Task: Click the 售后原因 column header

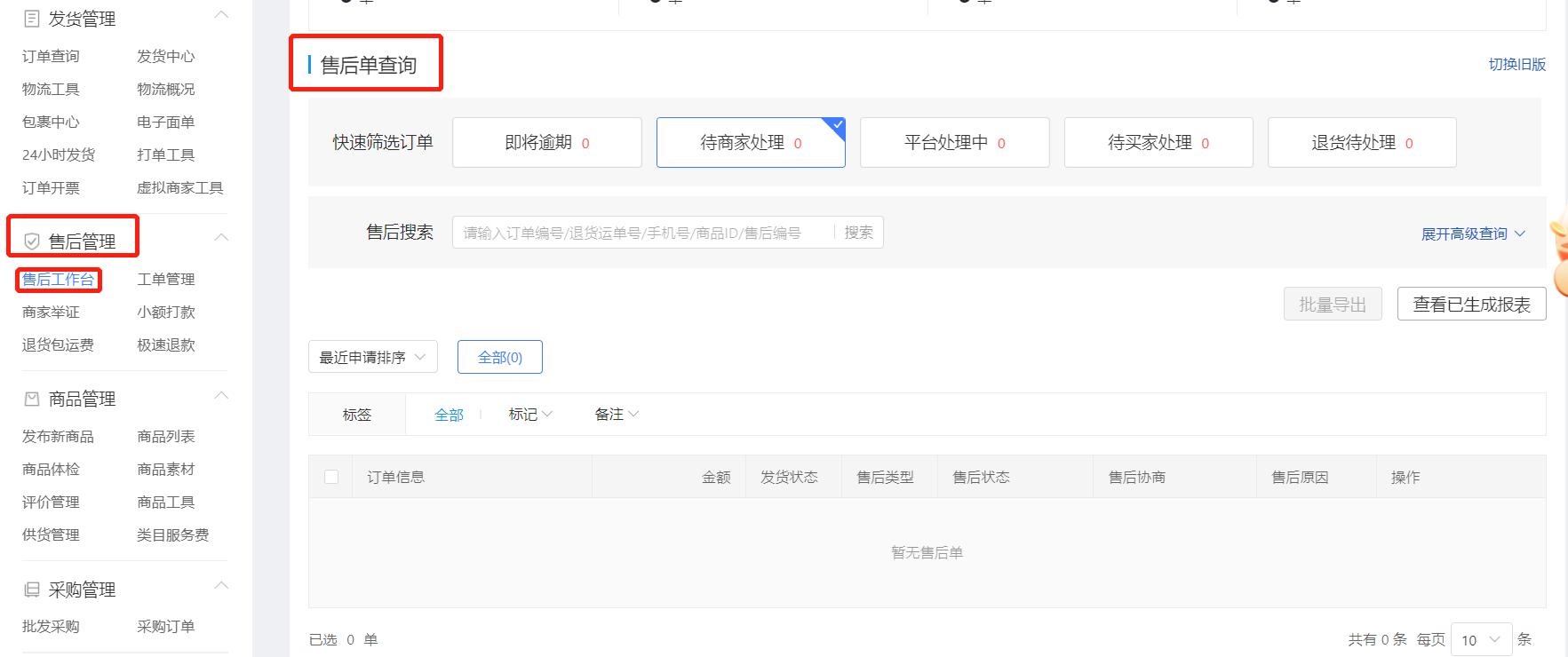Action: (1300, 477)
